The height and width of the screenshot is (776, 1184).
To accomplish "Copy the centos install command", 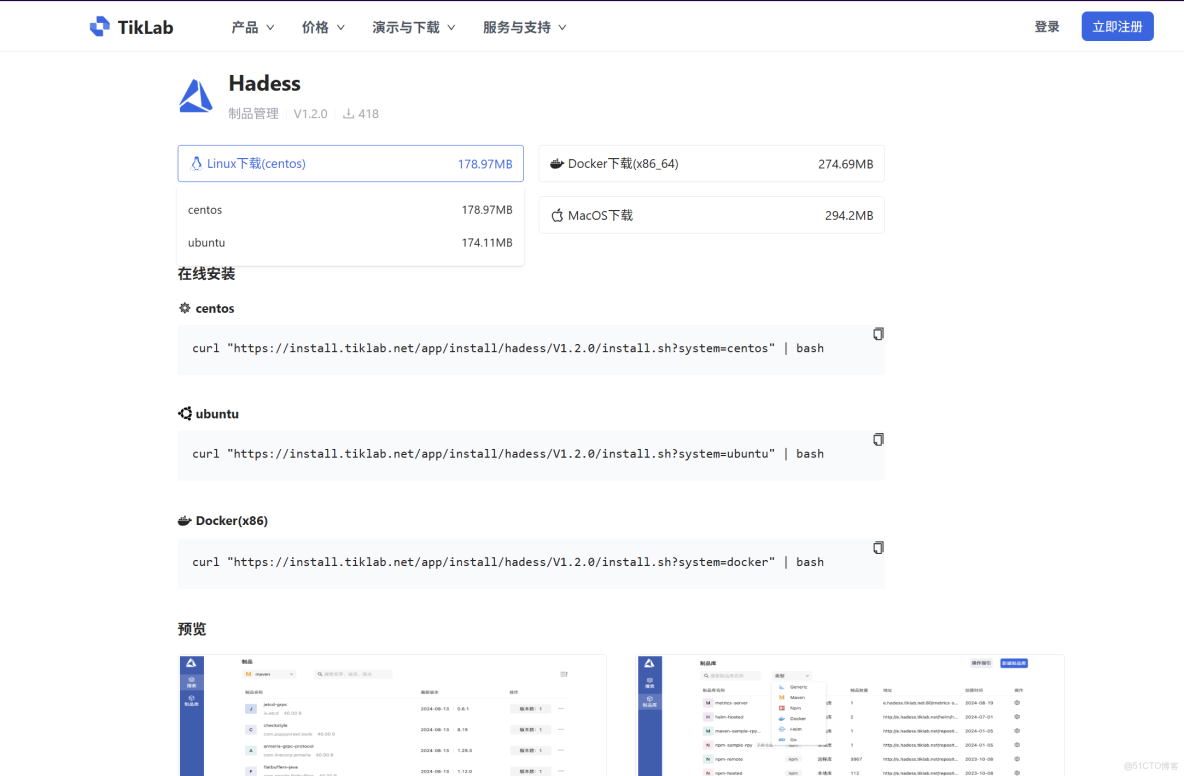I will point(877,333).
